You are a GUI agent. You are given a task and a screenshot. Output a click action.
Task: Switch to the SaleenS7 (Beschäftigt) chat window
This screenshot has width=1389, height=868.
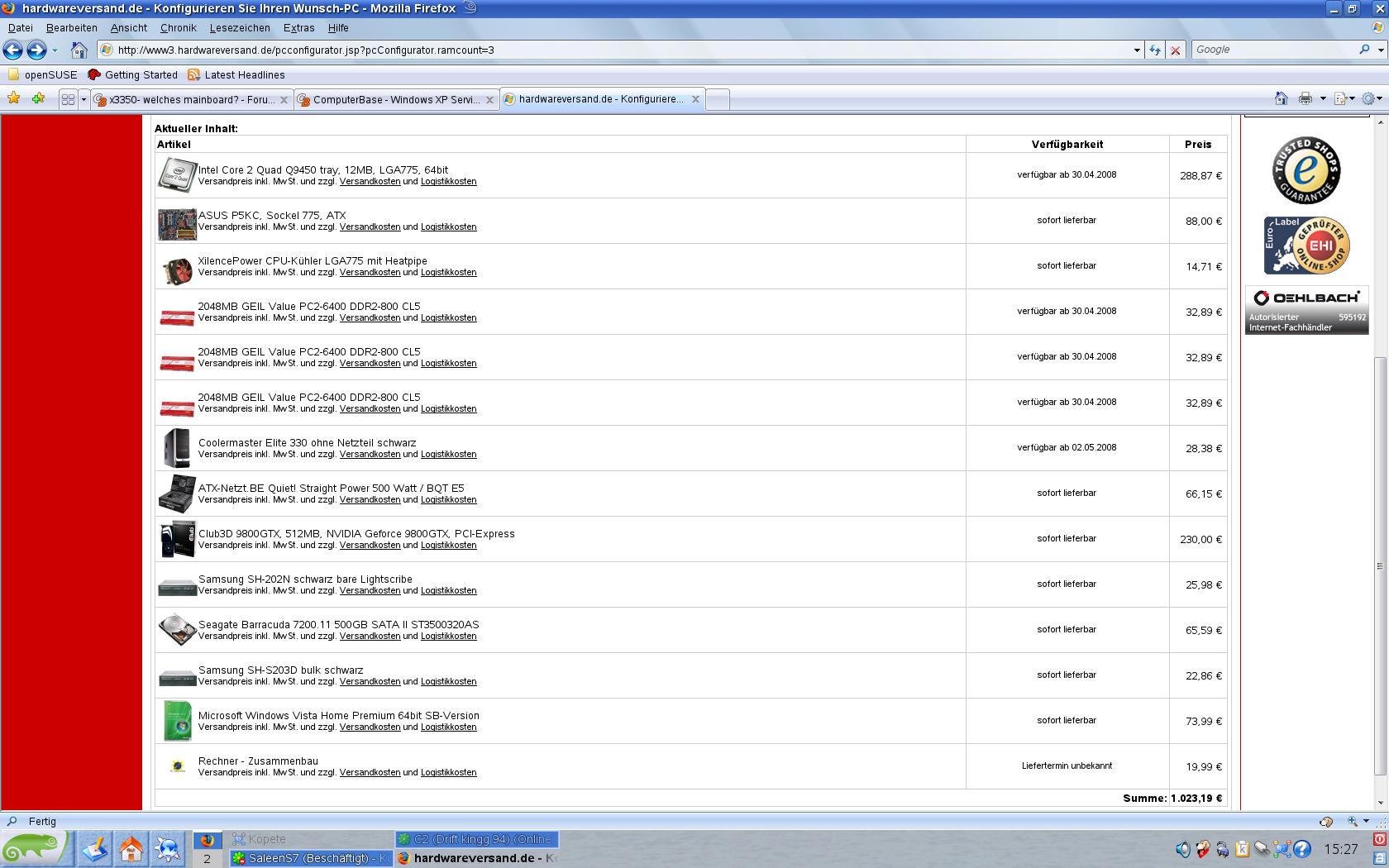click(x=311, y=858)
